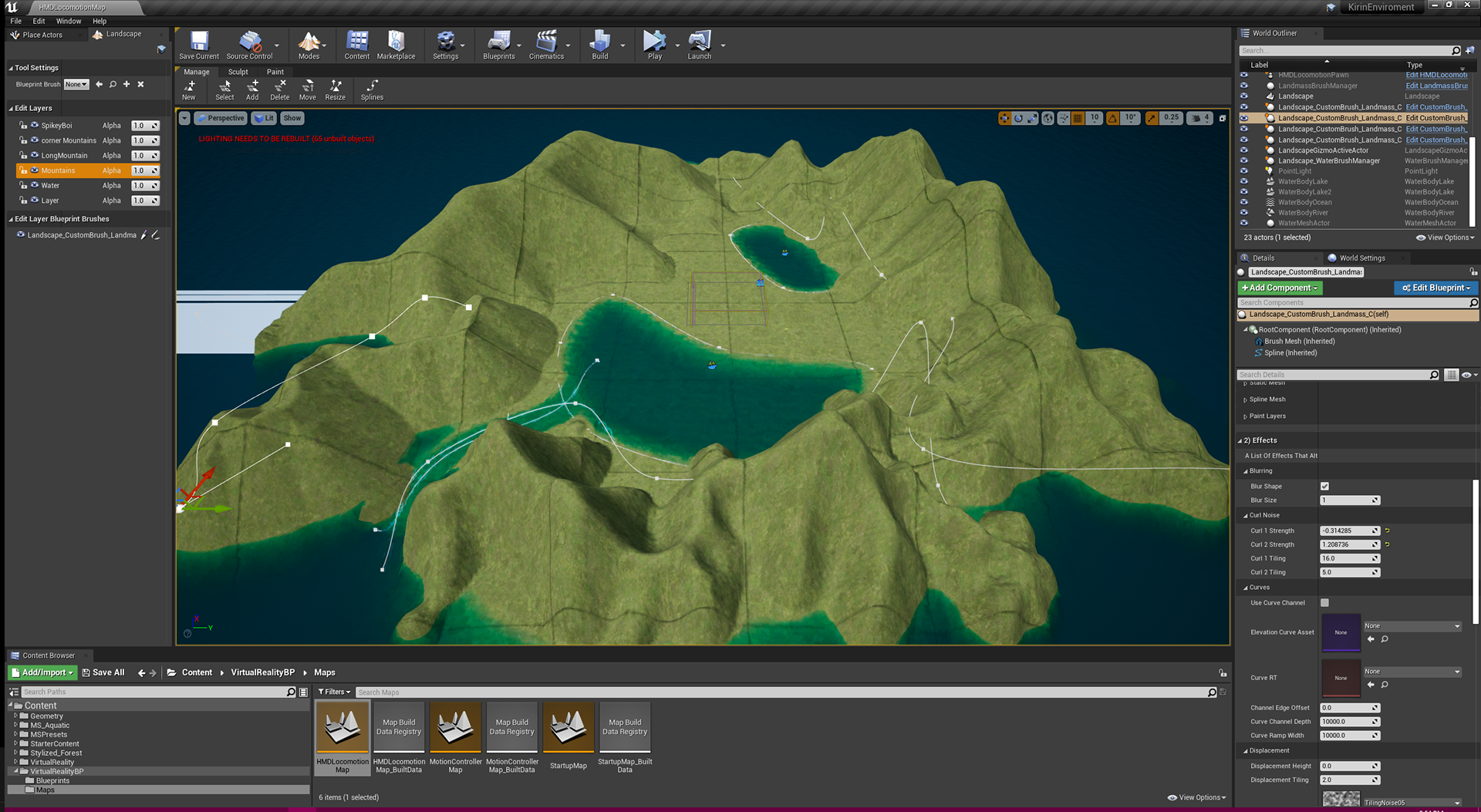
Task: Click the Add Component button
Action: tap(1279, 288)
